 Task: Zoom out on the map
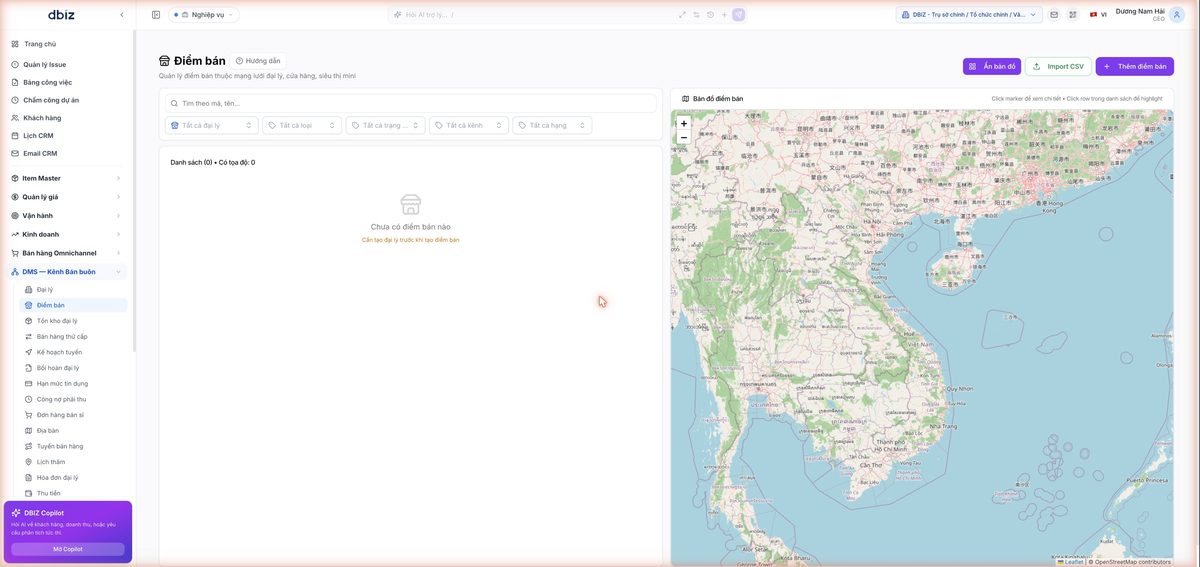[x=684, y=137]
